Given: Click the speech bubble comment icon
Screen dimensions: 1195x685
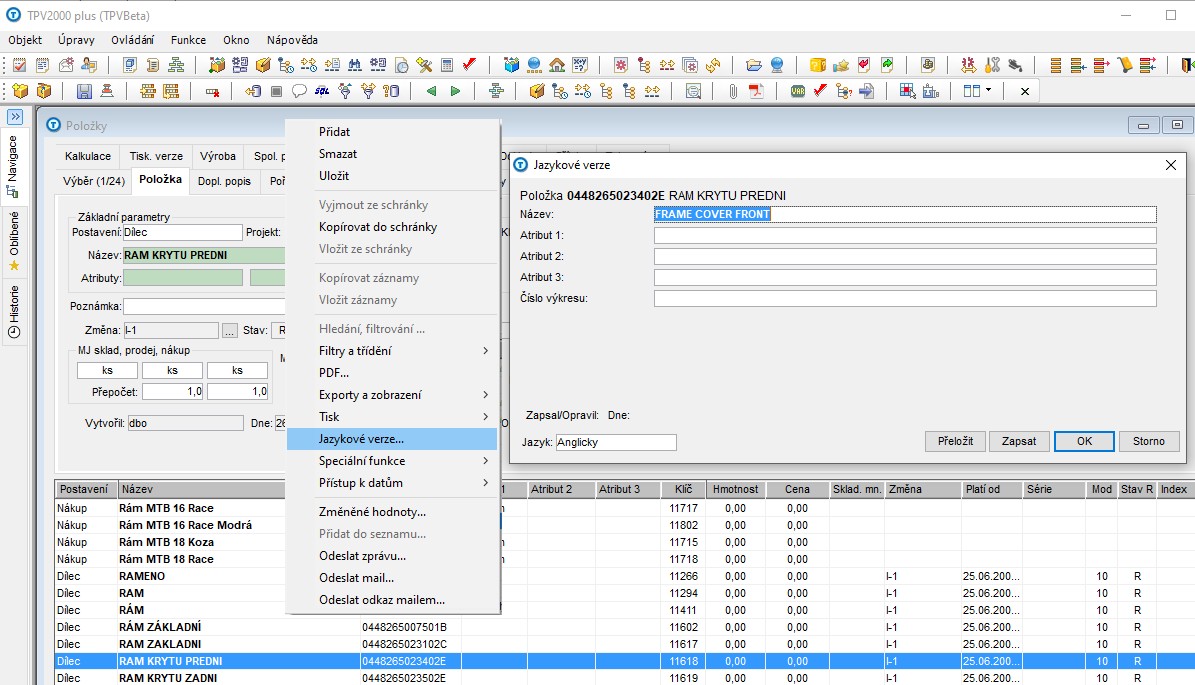Looking at the screenshot, I should pyautogui.click(x=300, y=91).
